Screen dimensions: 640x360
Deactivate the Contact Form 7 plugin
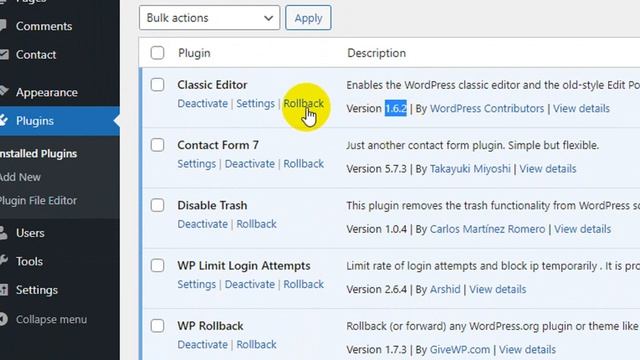250,164
